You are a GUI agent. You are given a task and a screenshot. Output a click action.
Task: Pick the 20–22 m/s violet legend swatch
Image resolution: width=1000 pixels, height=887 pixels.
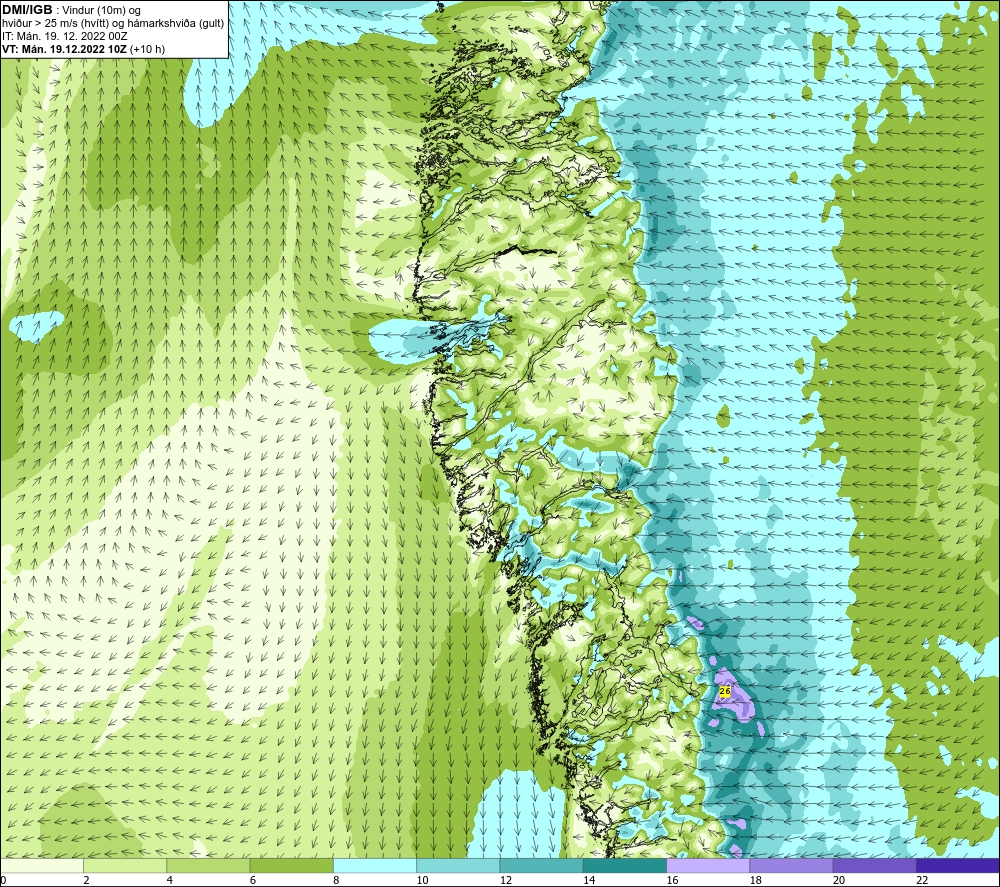tap(874, 865)
